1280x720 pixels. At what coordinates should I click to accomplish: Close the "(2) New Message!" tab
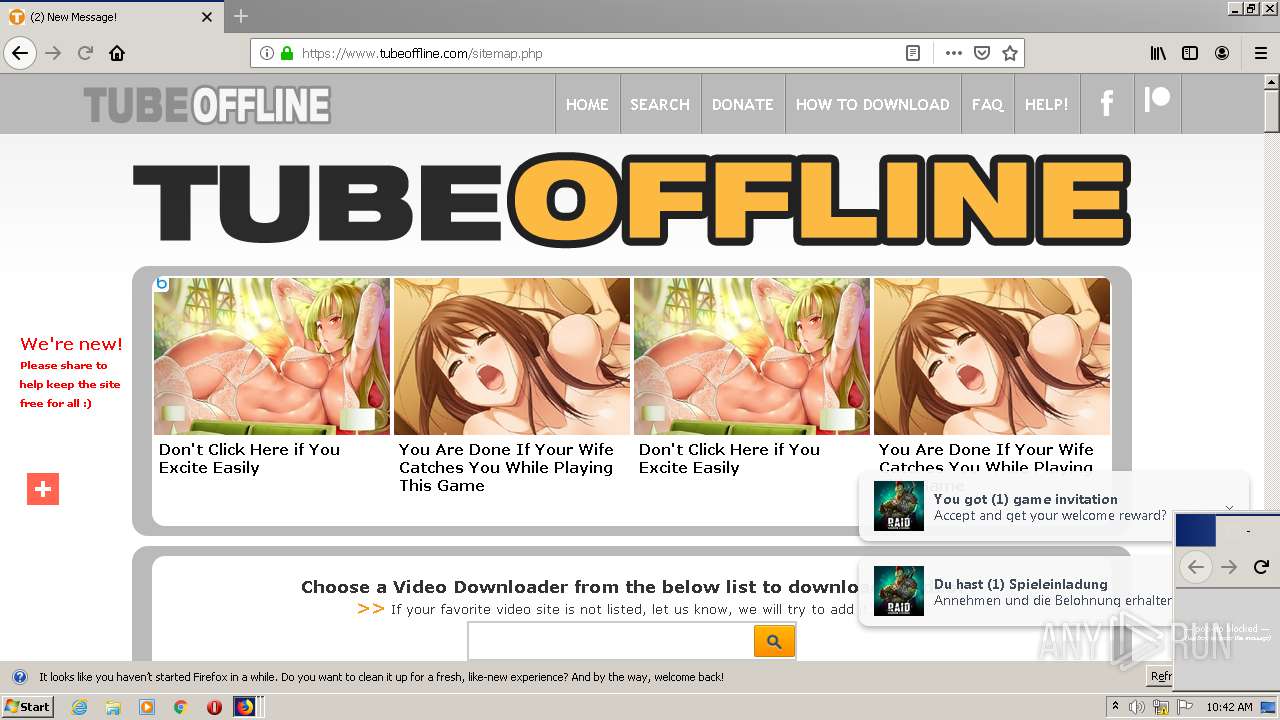pyautogui.click(x=207, y=17)
